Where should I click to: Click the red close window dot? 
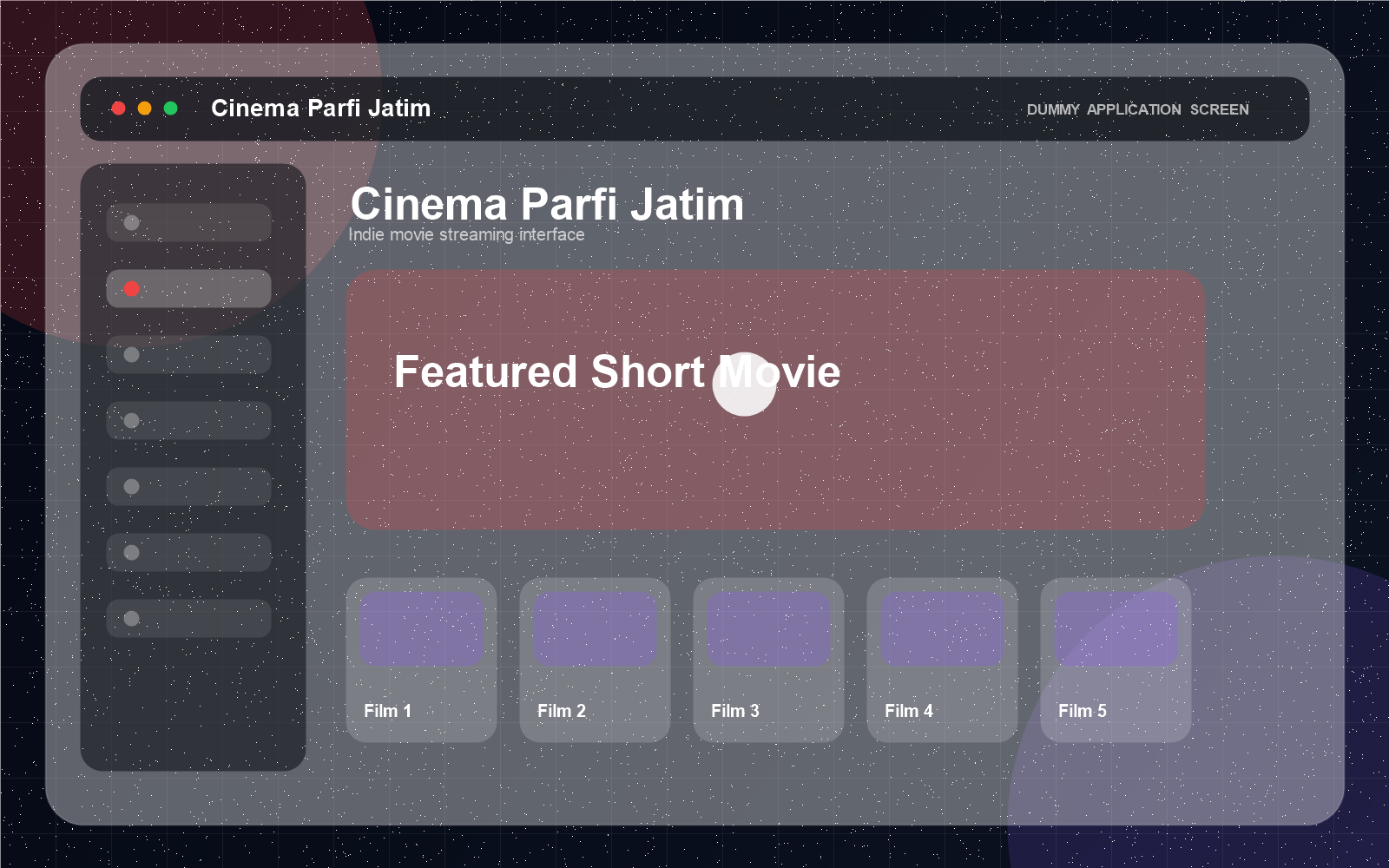click(x=119, y=108)
